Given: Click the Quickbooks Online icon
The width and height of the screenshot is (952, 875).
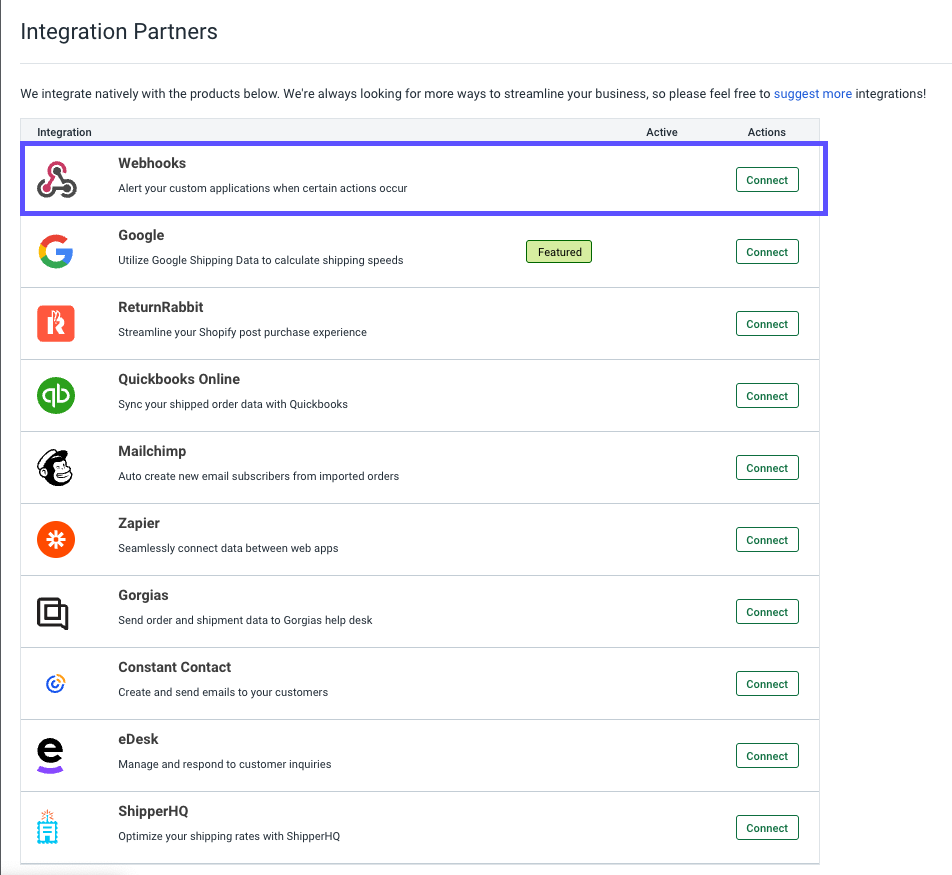Looking at the screenshot, I should click(x=56, y=395).
